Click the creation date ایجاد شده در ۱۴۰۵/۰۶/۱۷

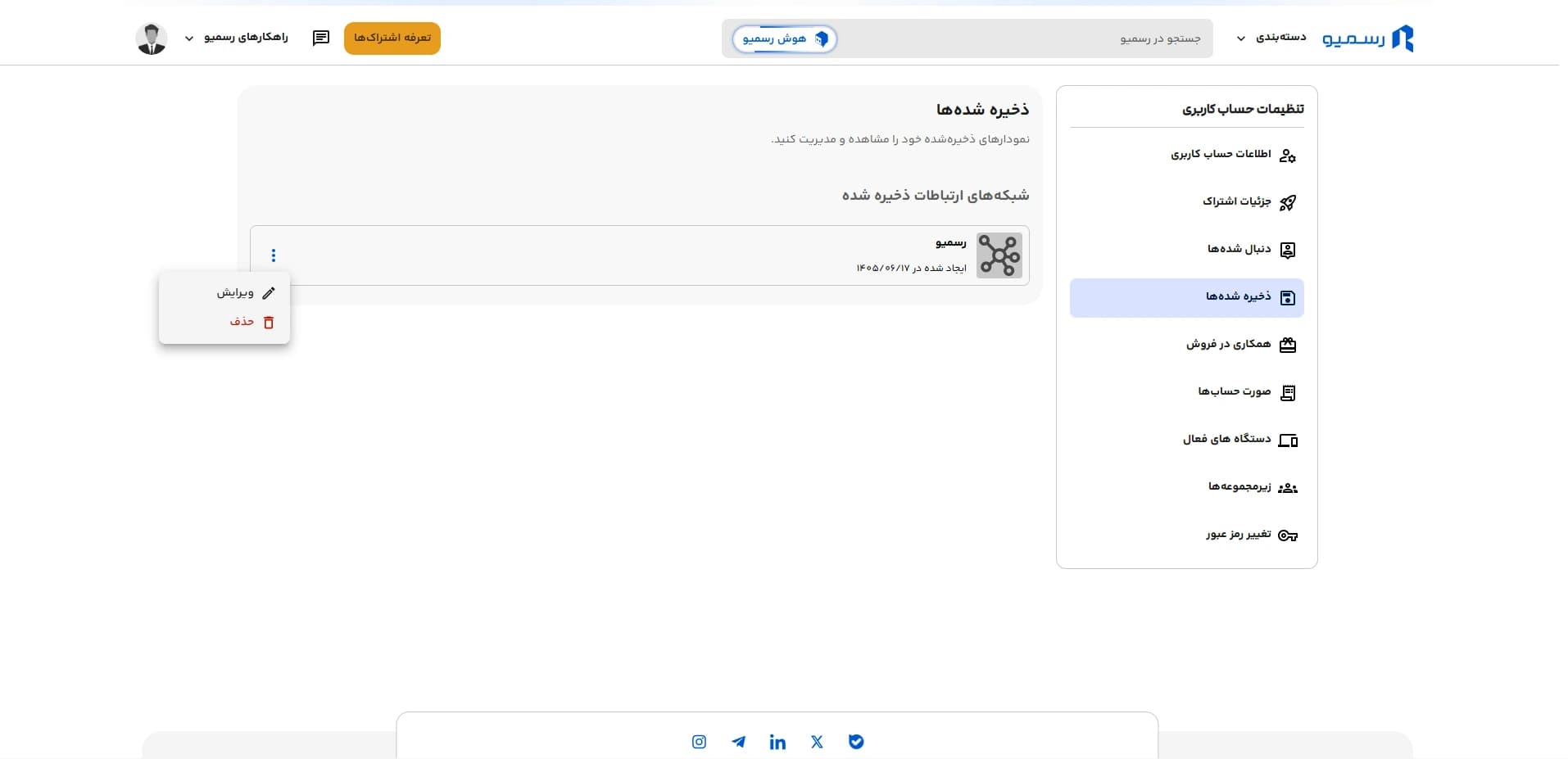[x=911, y=268]
